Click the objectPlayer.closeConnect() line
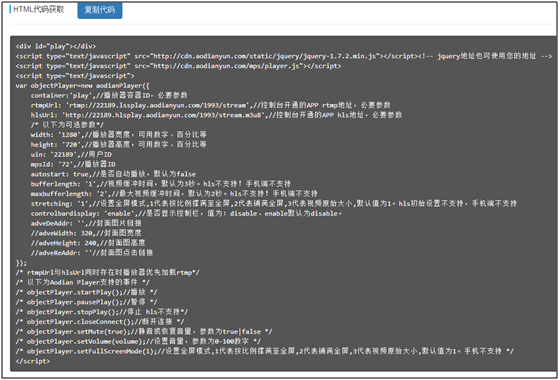This screenshot has width=560, height=380. tap(100, 322)
